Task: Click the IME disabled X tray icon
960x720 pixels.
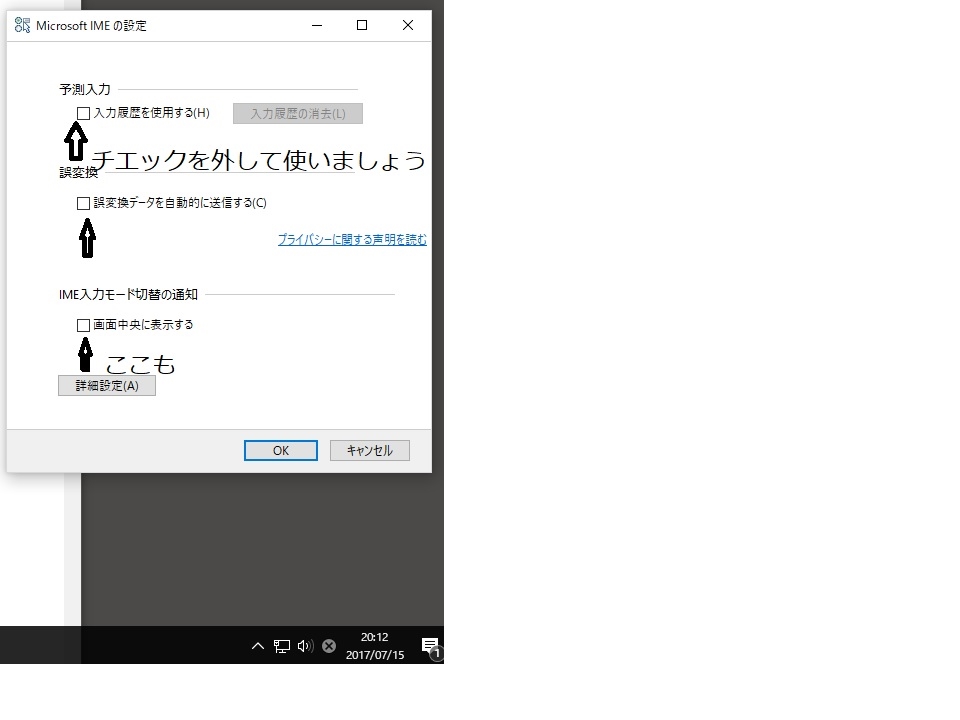Action: click(329, 646)
